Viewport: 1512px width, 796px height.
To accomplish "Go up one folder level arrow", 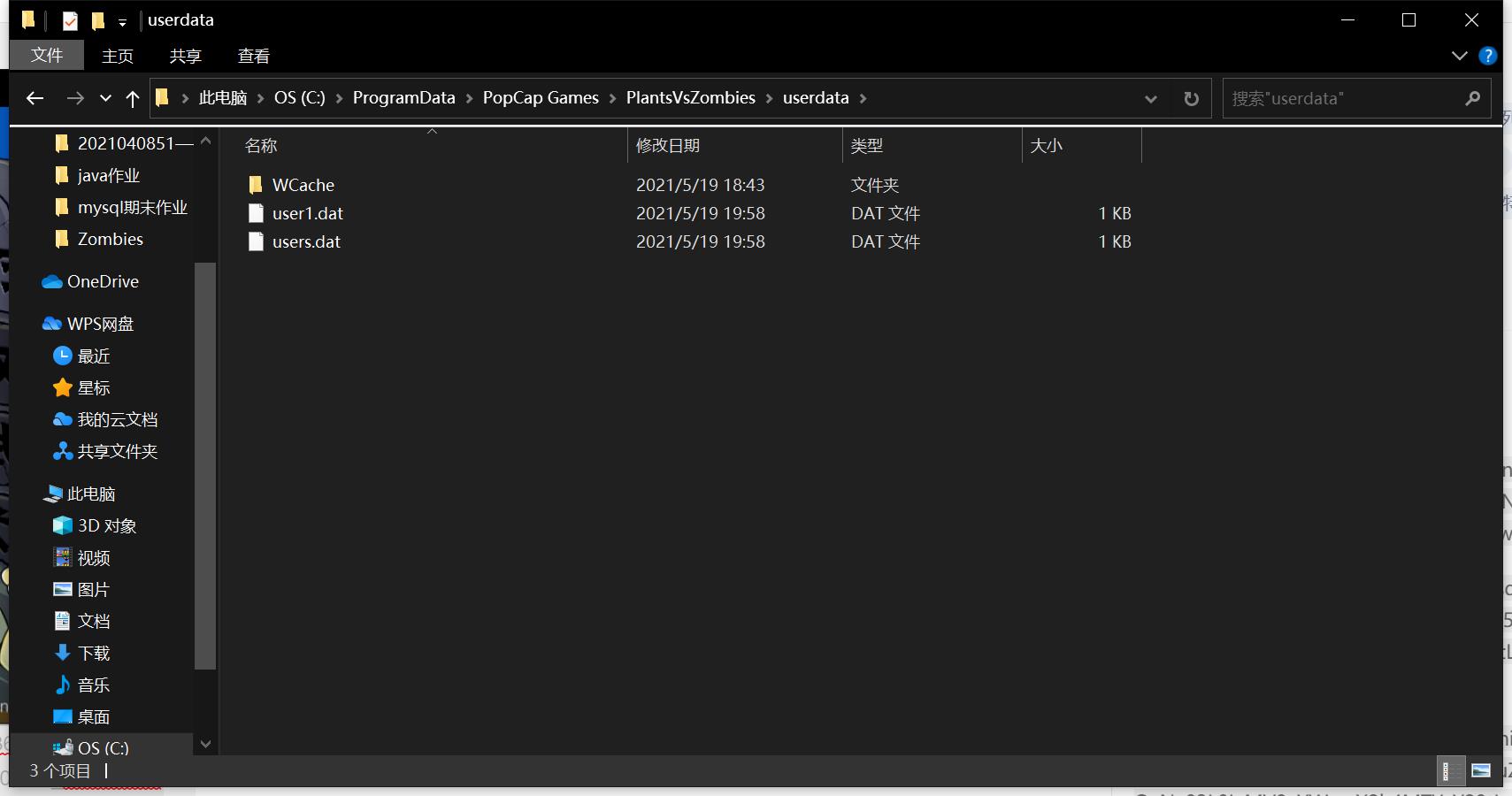I will click(x=133, y=98).
